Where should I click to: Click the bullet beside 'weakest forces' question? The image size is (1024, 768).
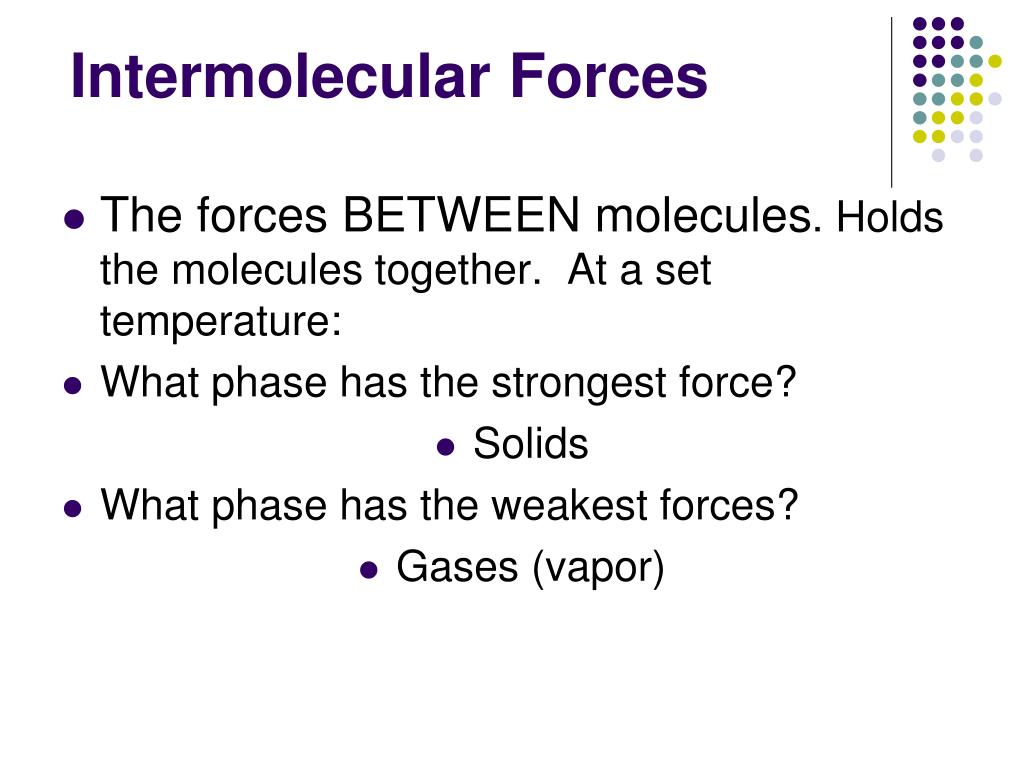coord(73,509)
